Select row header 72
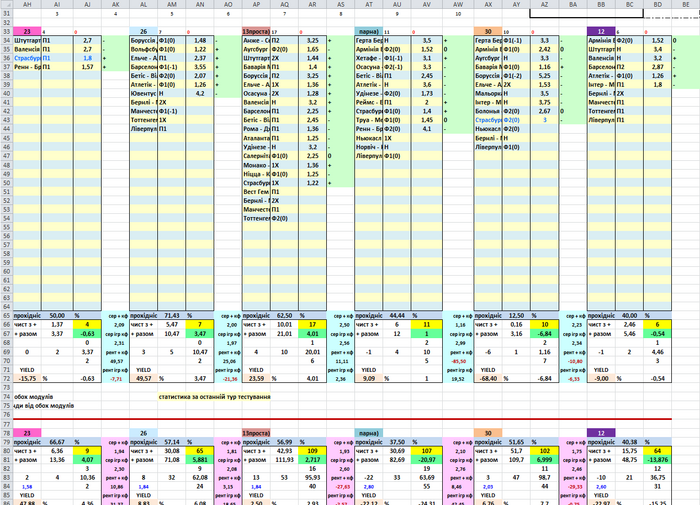This screenshot has height=505, width=700. tap(6, 378)
